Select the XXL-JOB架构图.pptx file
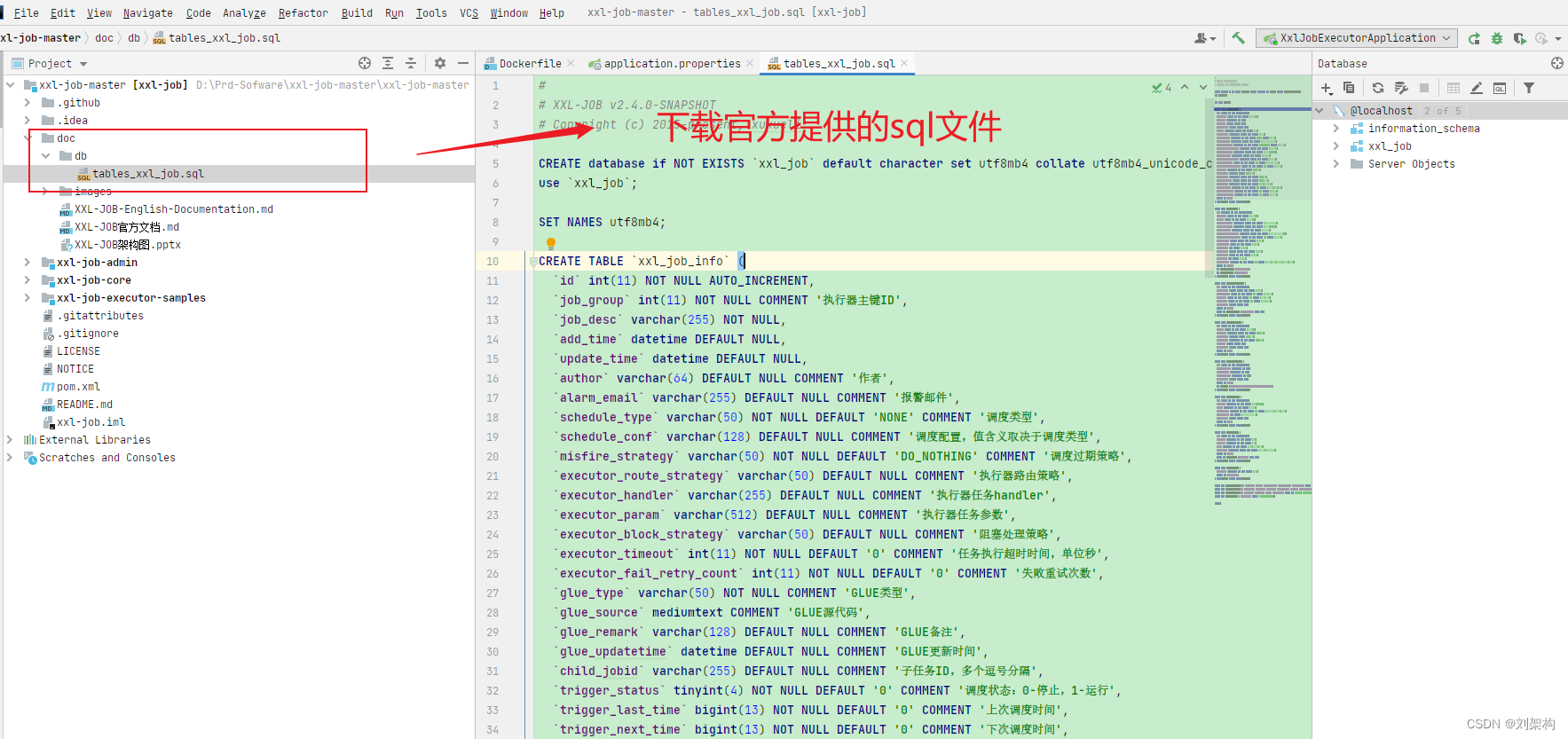Viewport: 1568px width, 739px height. coord(128,245)
